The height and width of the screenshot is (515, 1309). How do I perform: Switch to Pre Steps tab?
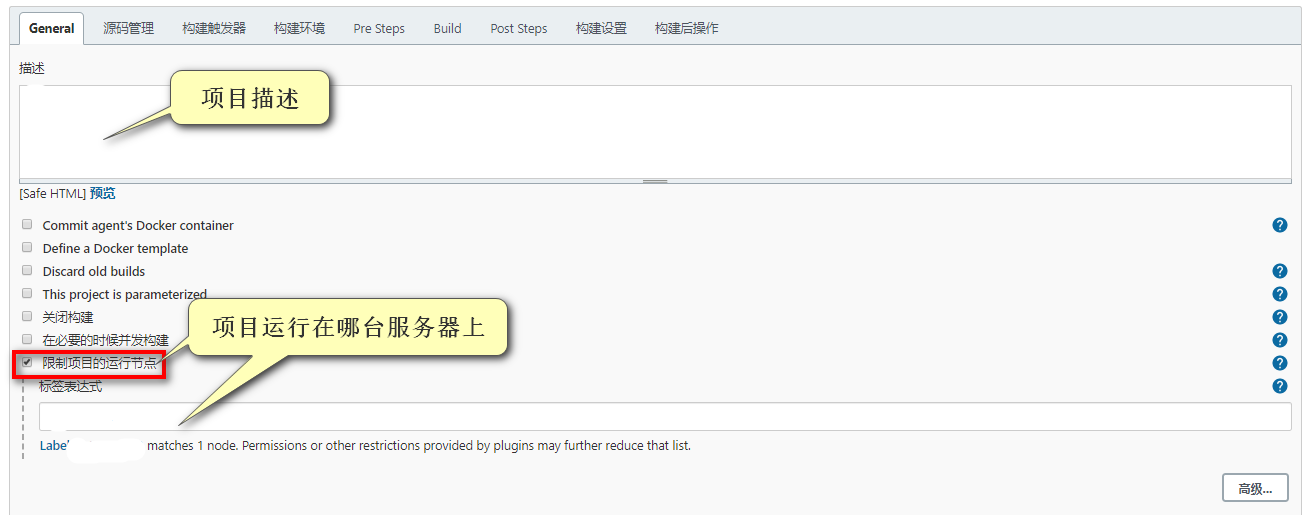(379, 28)
